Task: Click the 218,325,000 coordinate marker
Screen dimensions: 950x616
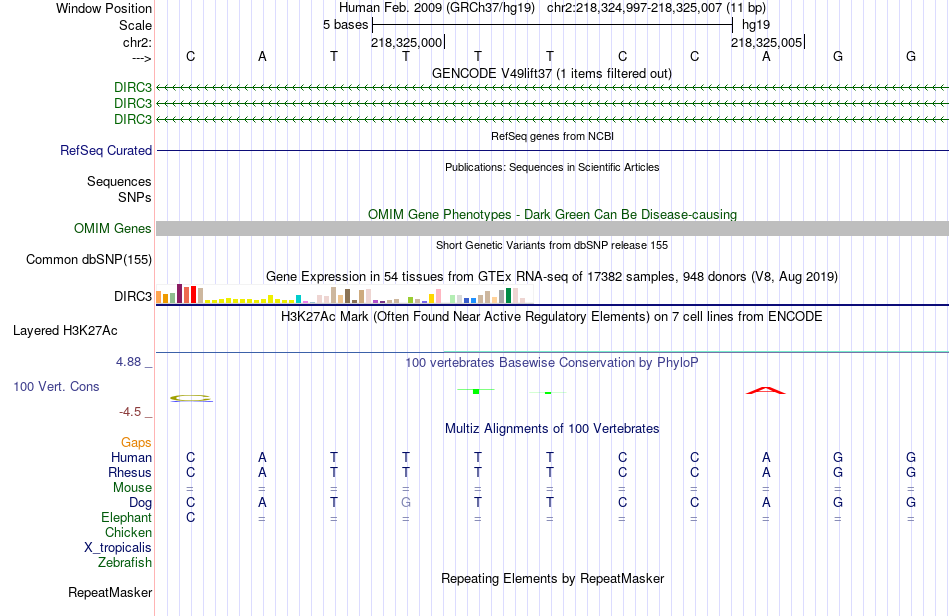Action: (x=407, y=42)
